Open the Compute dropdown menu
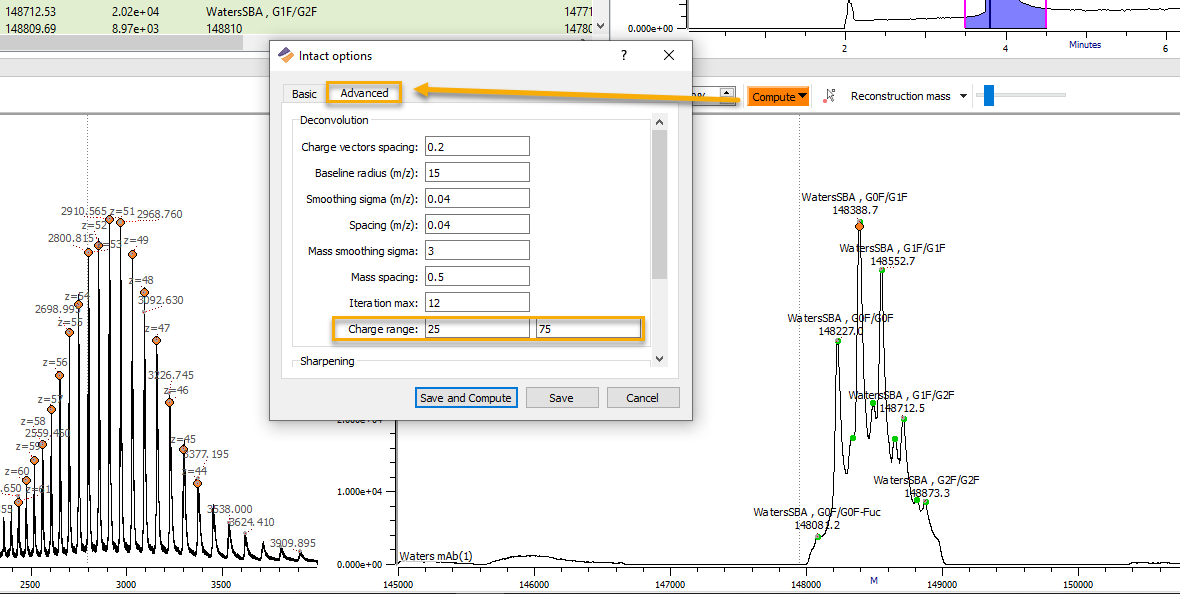The image size is (1180, 594). (803, 97)
